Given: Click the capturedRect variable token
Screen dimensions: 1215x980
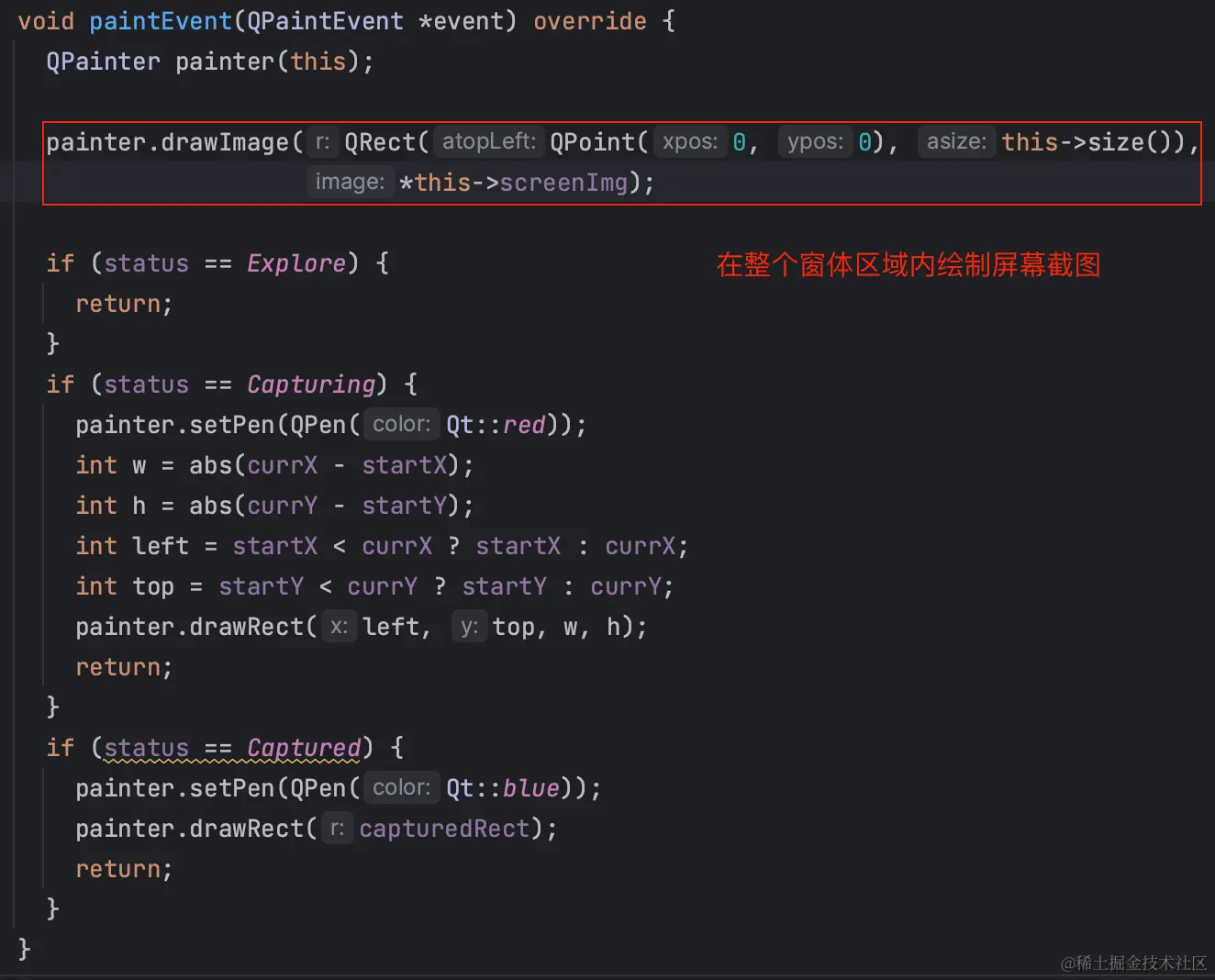Looking at the screenshot, I should pos(445,828).
